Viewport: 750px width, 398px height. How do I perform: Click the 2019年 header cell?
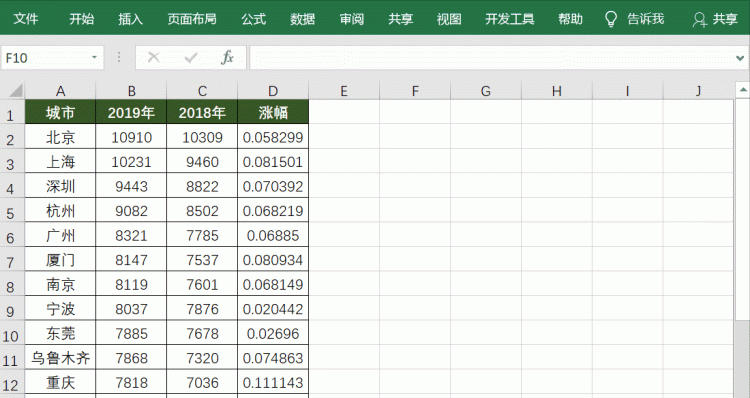click(x=131, y=112)
